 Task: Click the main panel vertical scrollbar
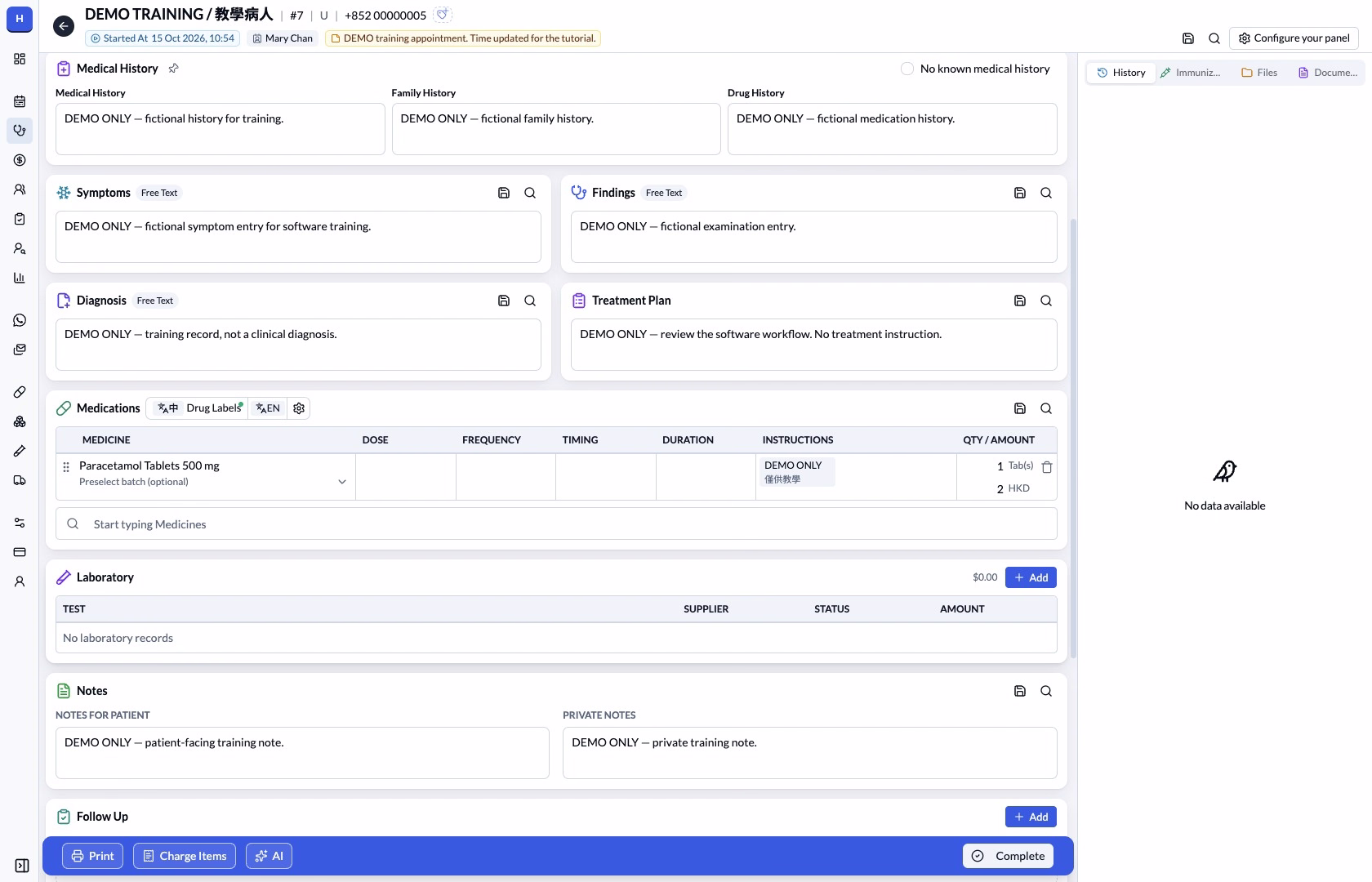1073,439
